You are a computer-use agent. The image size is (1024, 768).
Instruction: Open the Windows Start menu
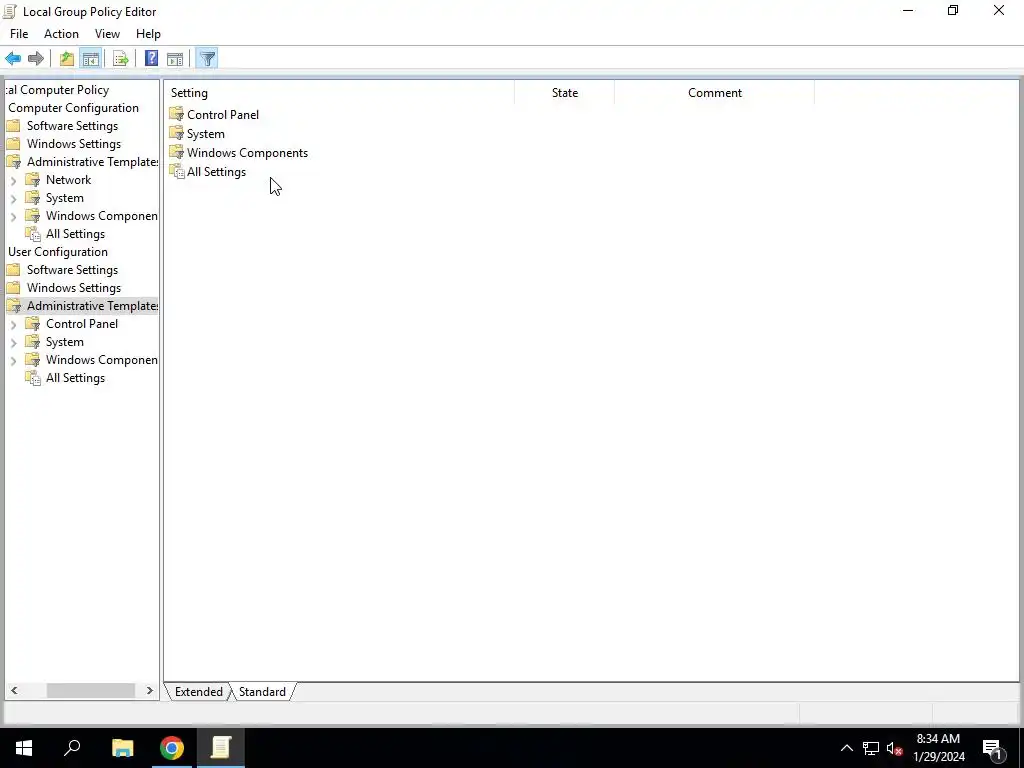click(x=24, y=748)
